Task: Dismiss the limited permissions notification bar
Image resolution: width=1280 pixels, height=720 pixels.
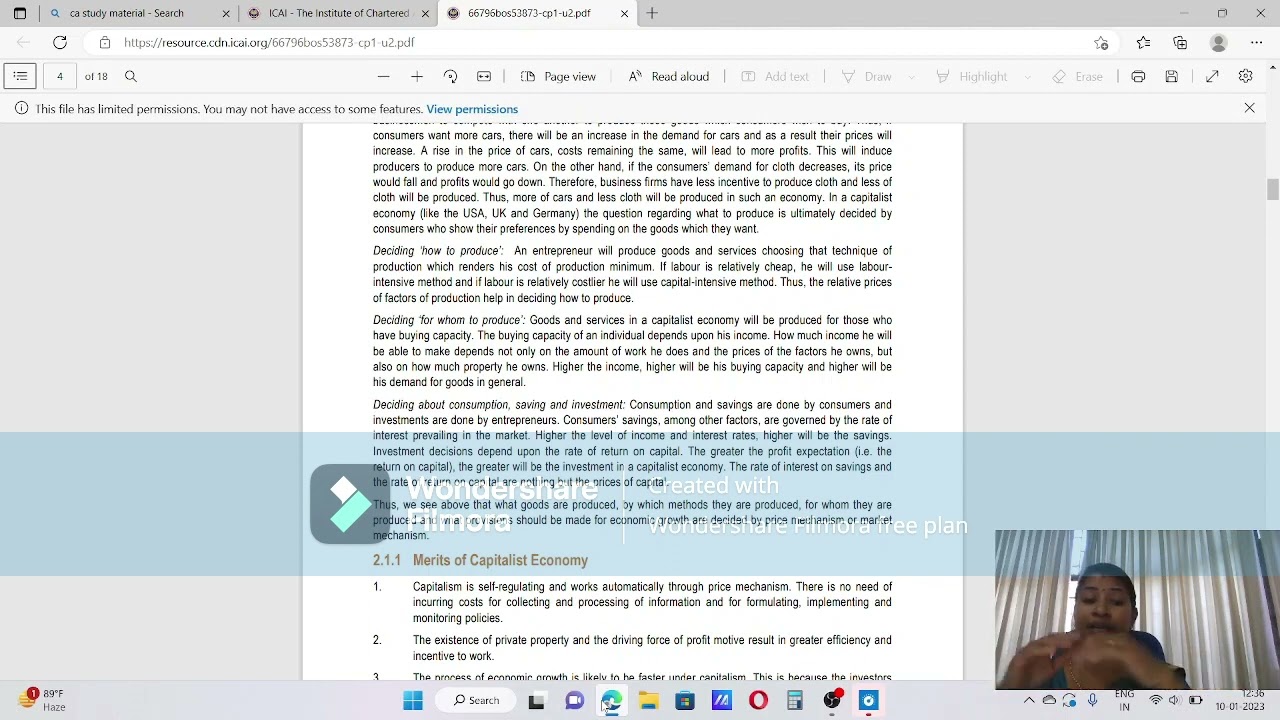Action: (1249, 108)
